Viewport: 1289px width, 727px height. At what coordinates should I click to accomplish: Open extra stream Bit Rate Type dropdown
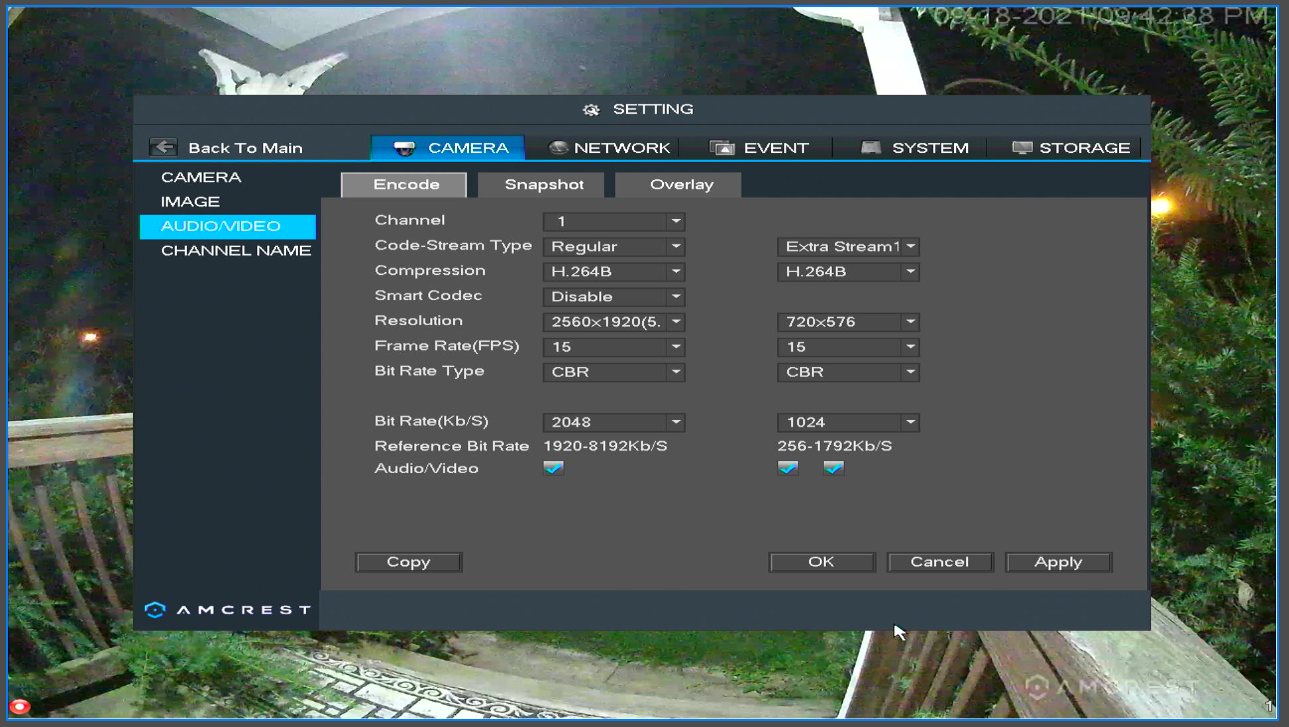coord(848,372)
